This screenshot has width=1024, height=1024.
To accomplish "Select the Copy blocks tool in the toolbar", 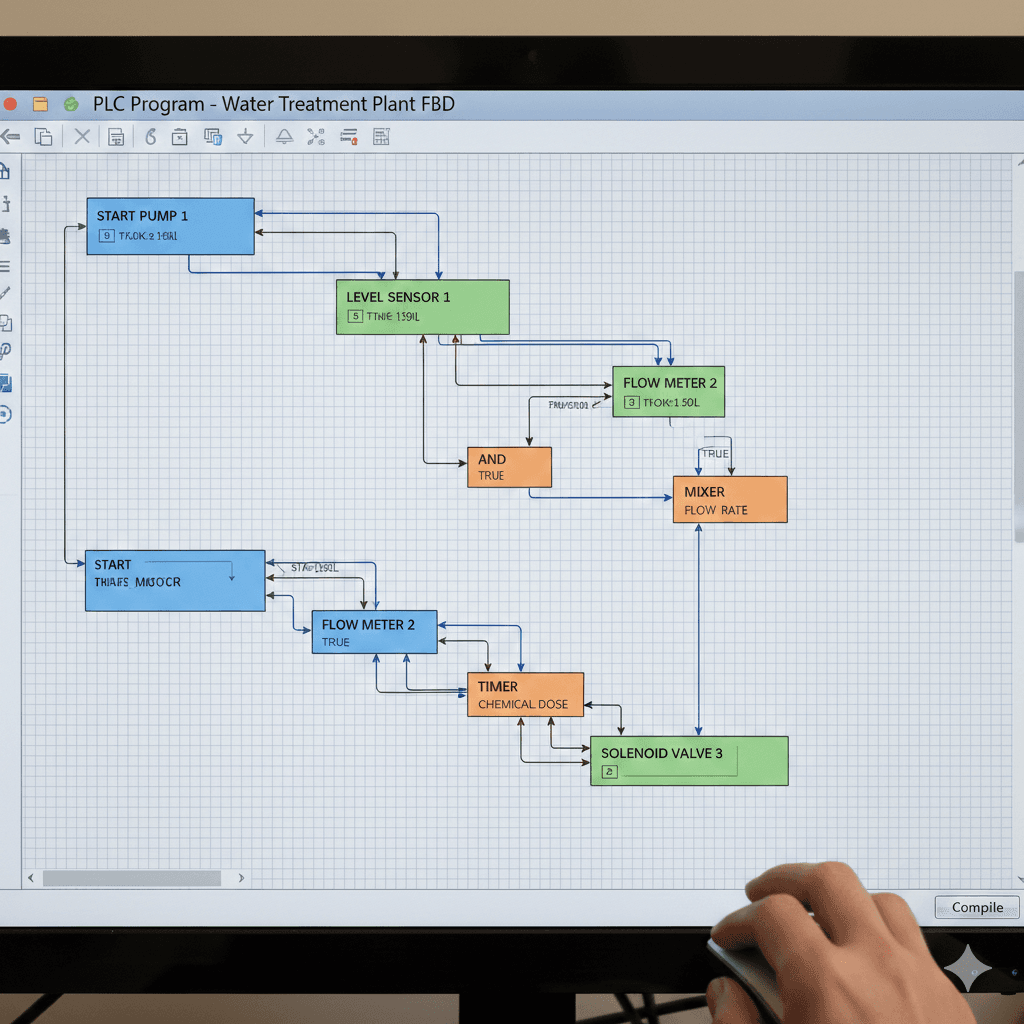I will click(43, 136).
